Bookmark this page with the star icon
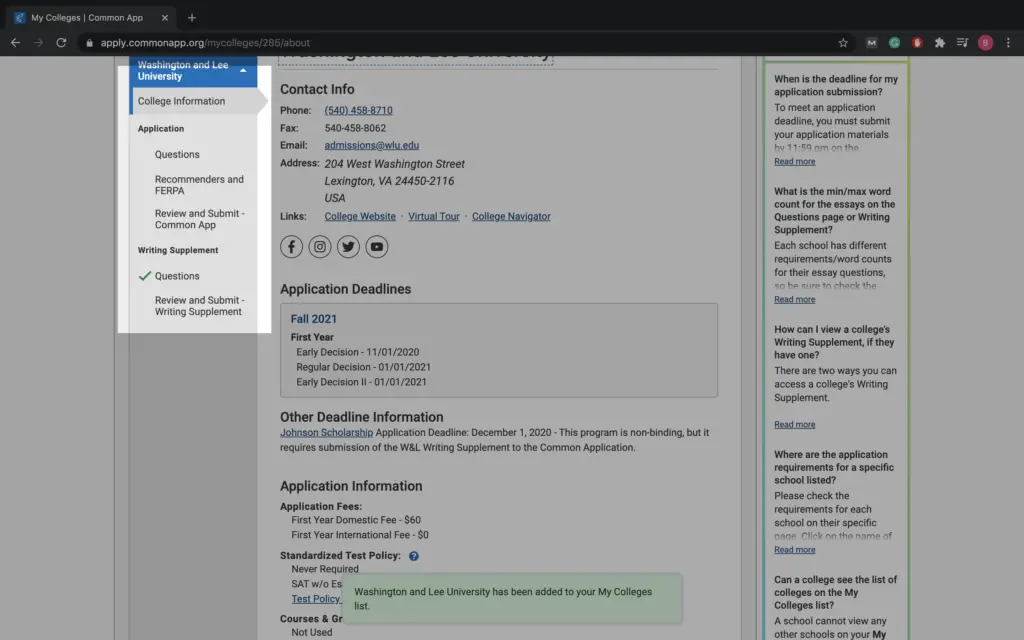Image resolution: width=1024 pixels, height=640 pixels. pos(843,42)
